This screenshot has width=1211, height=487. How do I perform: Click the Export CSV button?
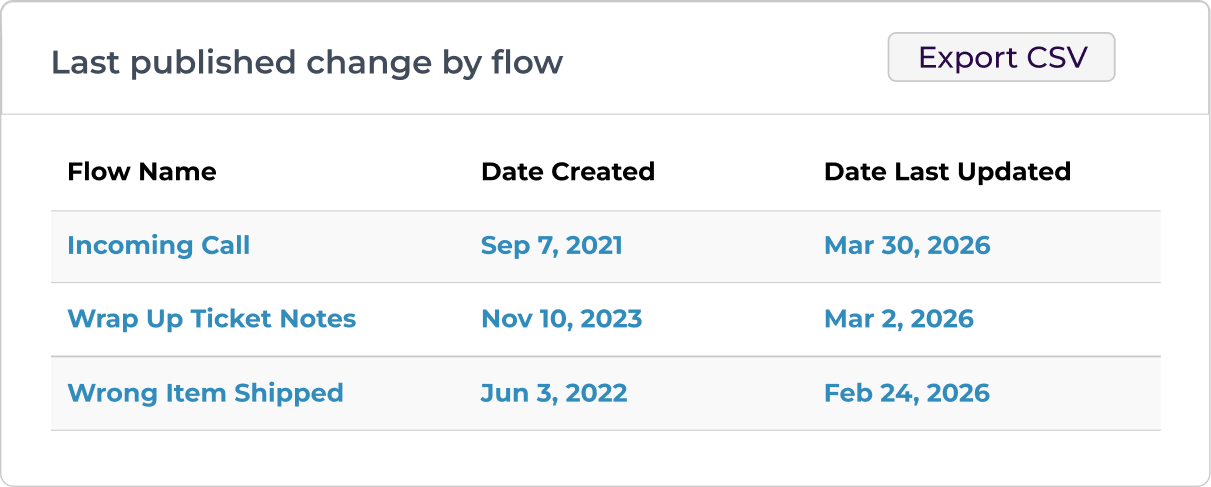tap(1001, 58)
